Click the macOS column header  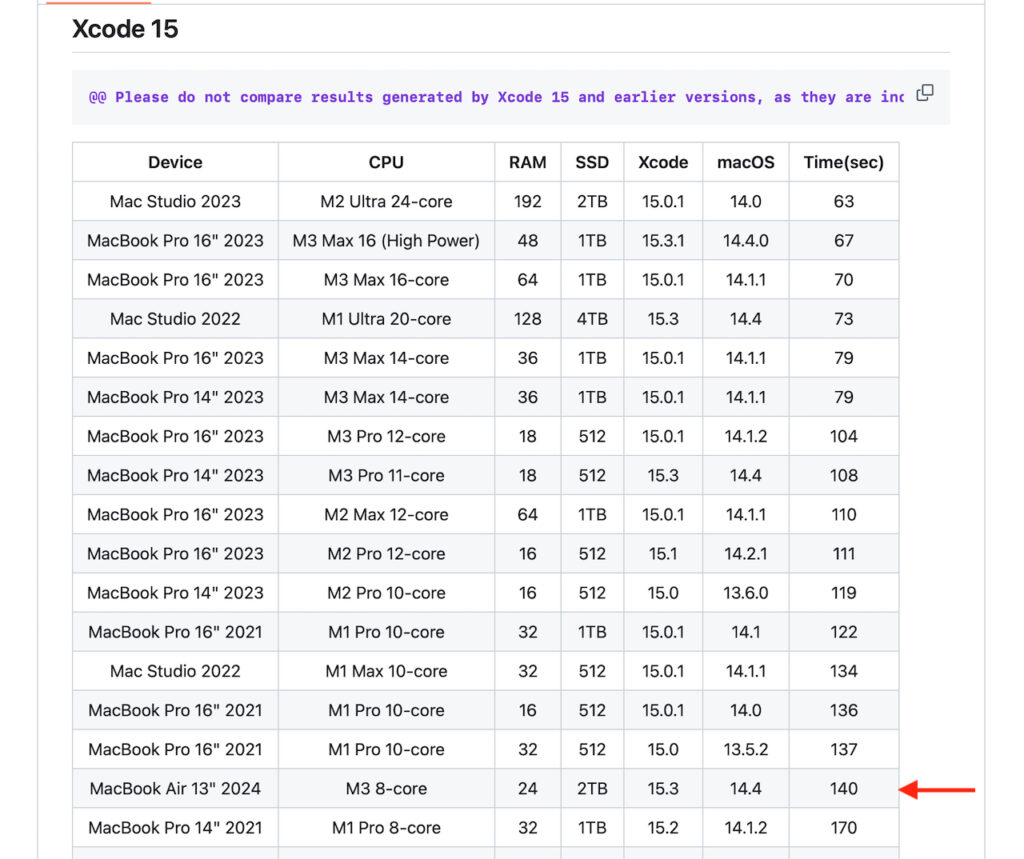tap(745, 162)
